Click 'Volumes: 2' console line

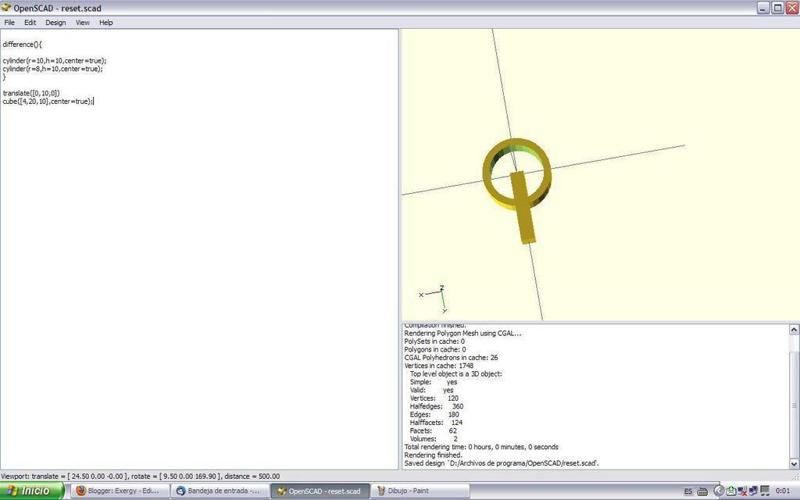[434, 439]
